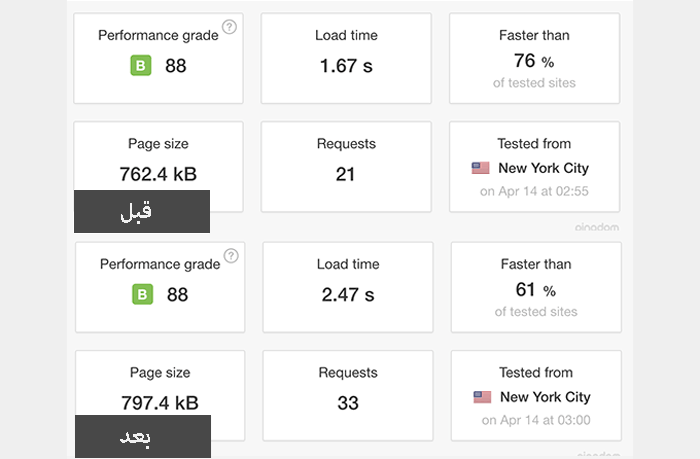Click the New York City text tested at 03:00
700x459 pixels.
pyautogui.click(x=545, y=397)
